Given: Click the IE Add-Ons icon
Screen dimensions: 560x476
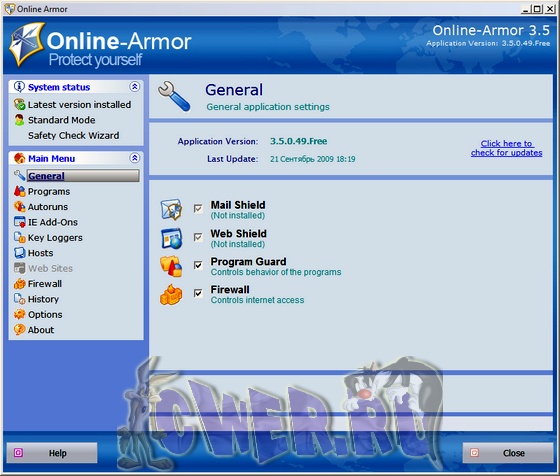Looking at the screenshot, I should pyautogui.click(x=19, y=222).
